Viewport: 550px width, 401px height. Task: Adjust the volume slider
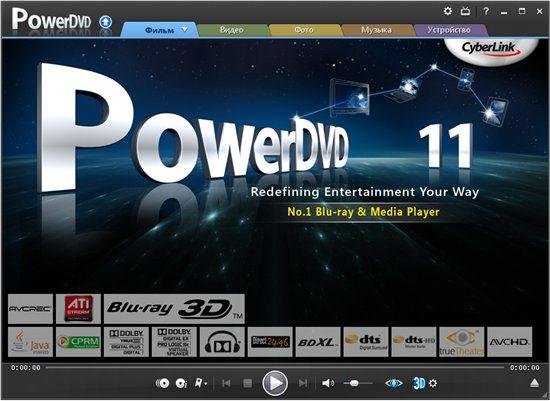coord(358,383)
